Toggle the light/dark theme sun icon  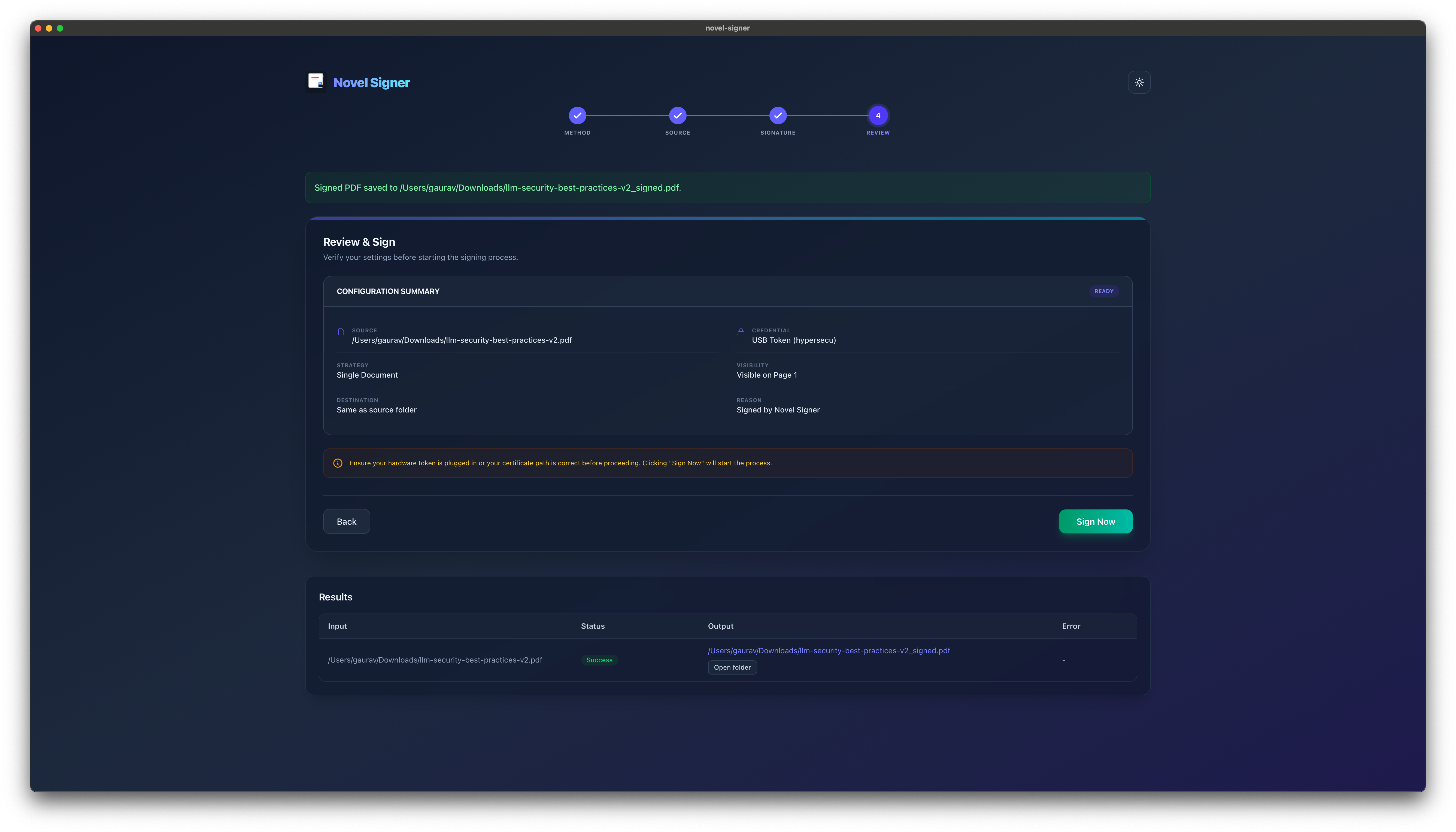(1139, 82)
